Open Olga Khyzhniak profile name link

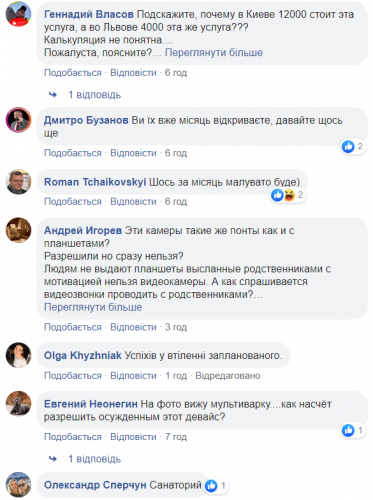click(x=83, y=355)
